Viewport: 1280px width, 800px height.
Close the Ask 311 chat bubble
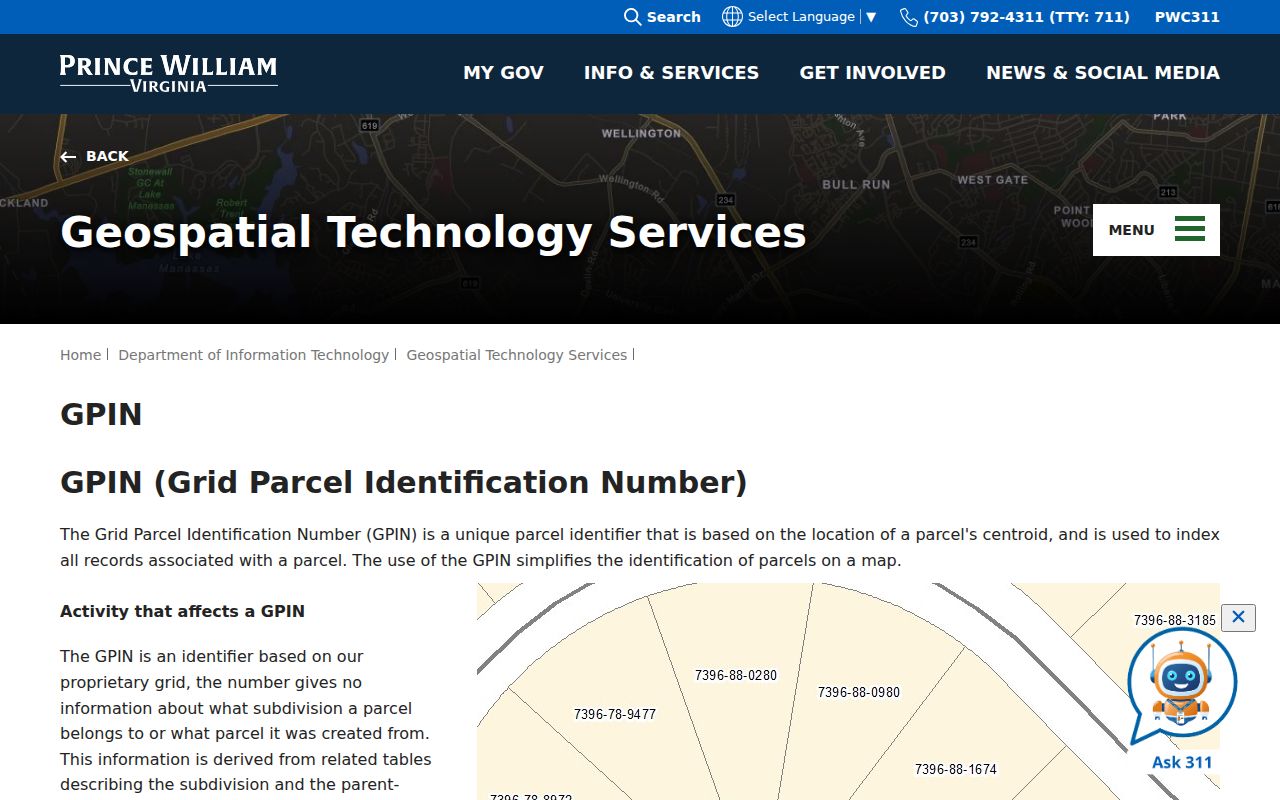(x=1238, y=617)
